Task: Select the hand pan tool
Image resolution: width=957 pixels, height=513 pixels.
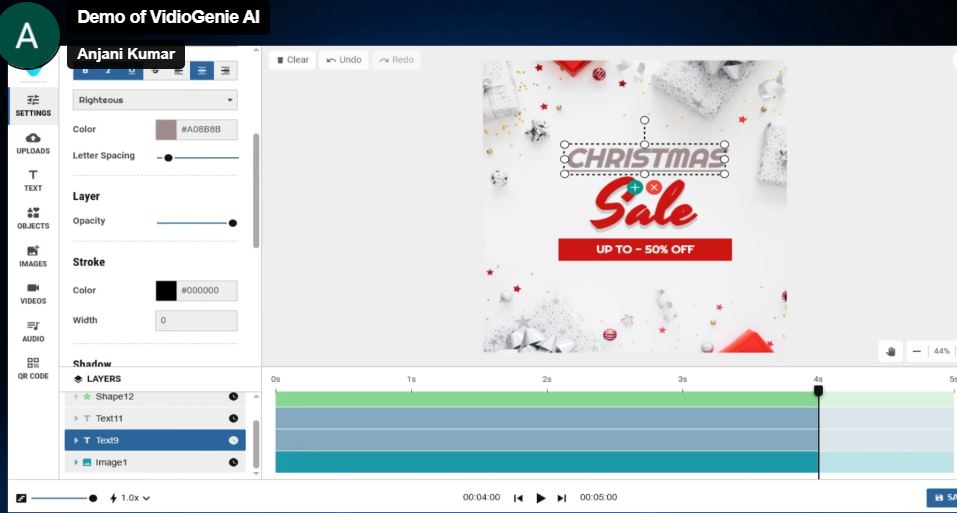Action: click(891, 351)
